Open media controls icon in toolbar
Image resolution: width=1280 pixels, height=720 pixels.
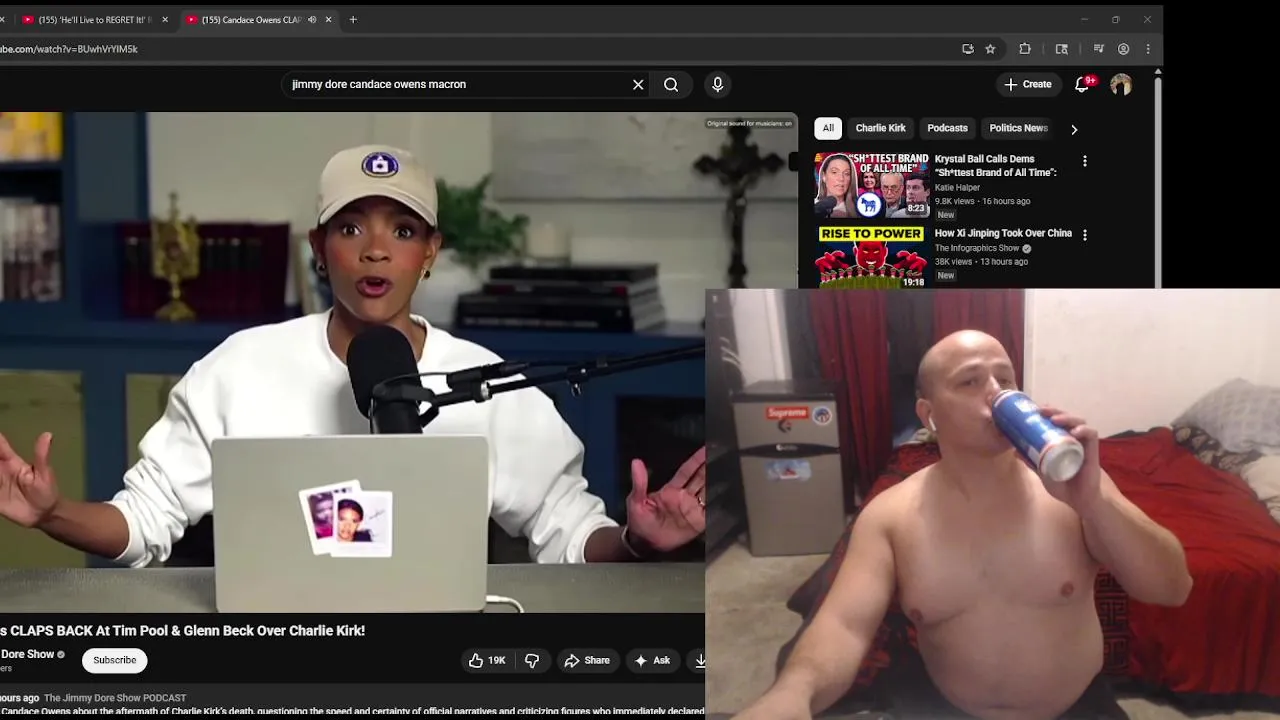point(1098,49)
